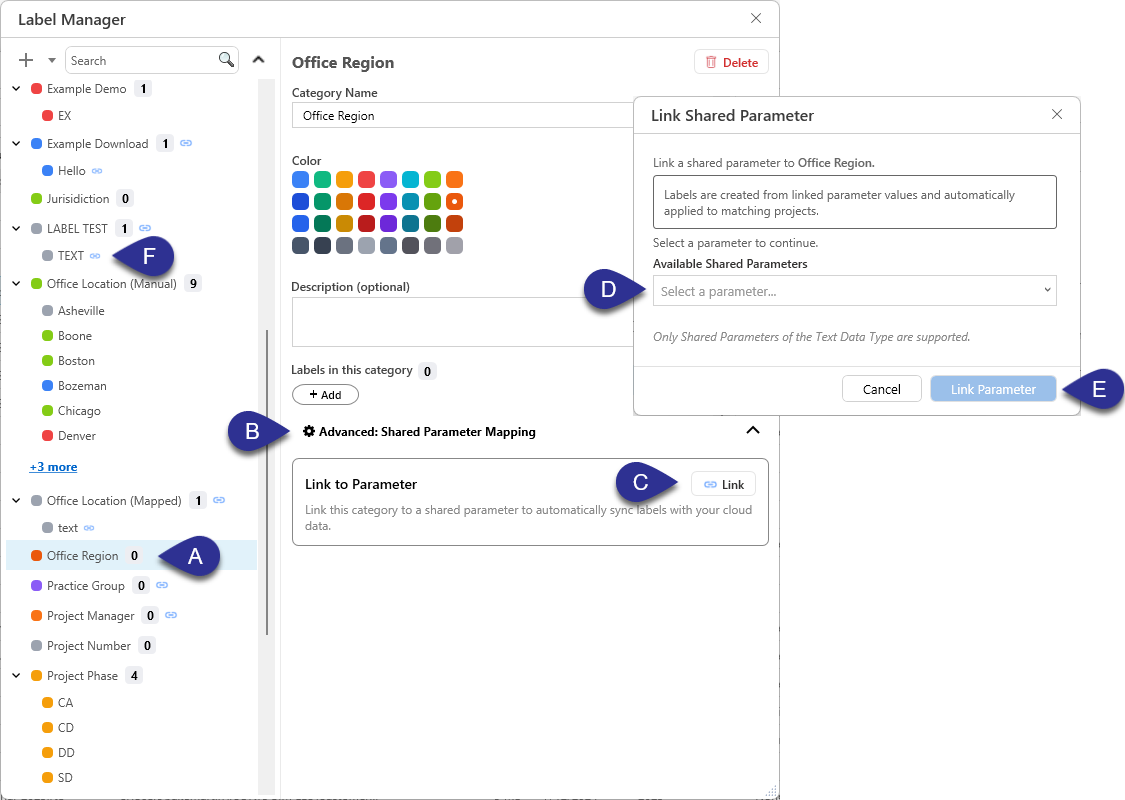The height and width of the screenshot is (800, 1125).
Task: Click the link icon beside the Hello label
Action: (99, 170)
